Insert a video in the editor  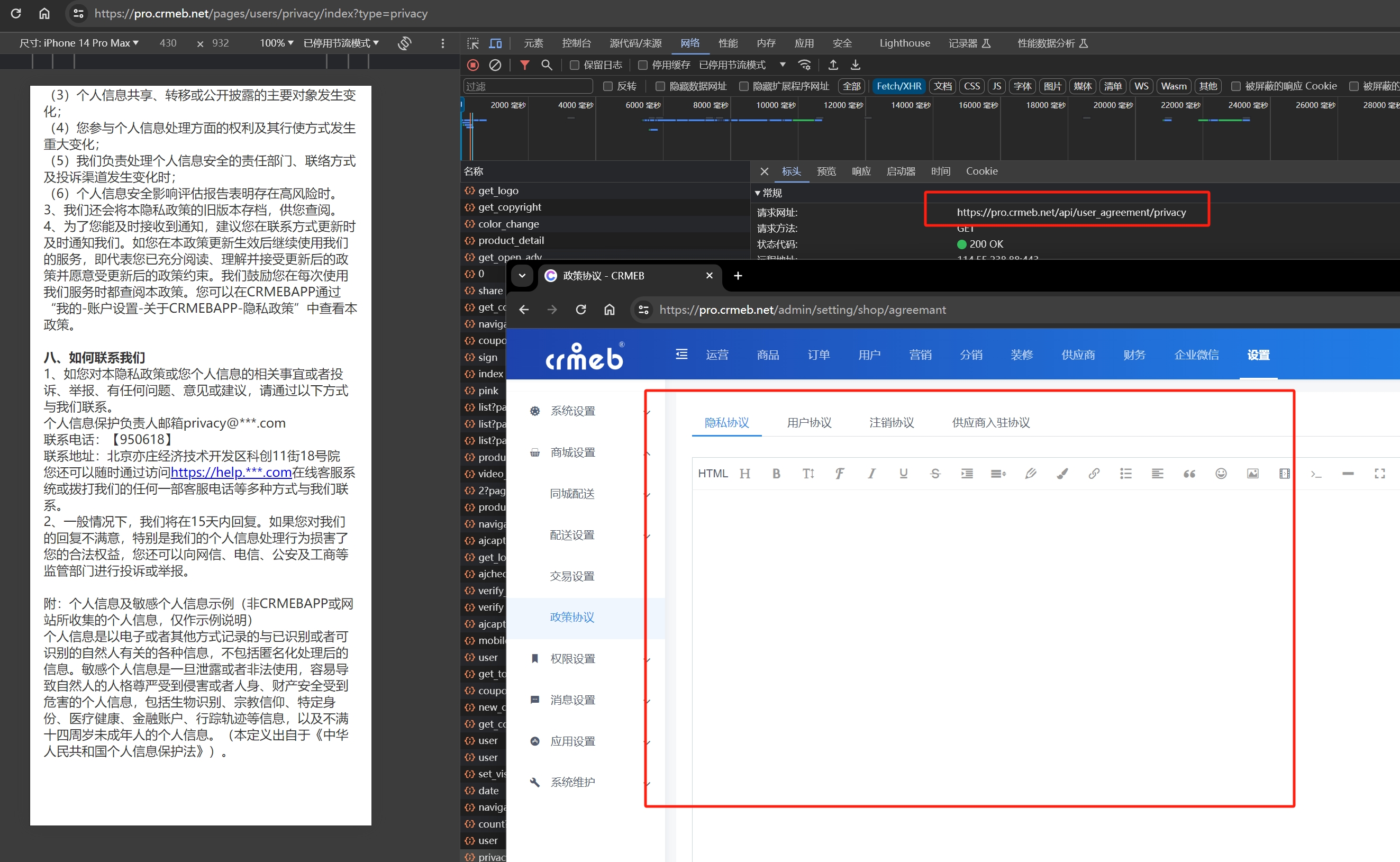[x=1284, y=473]
